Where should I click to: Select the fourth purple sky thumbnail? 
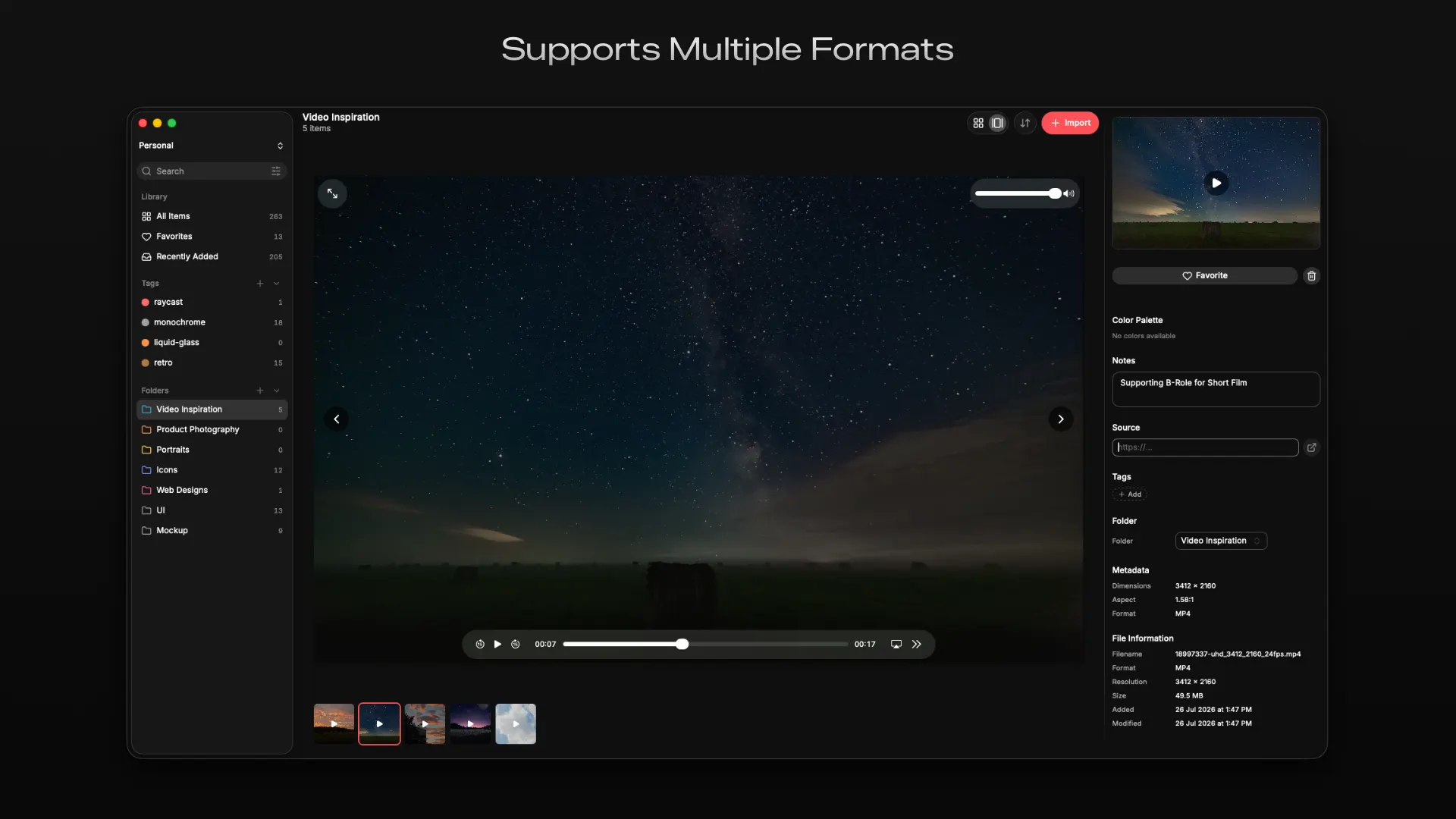pyautogui.click(x=470, y=724)
